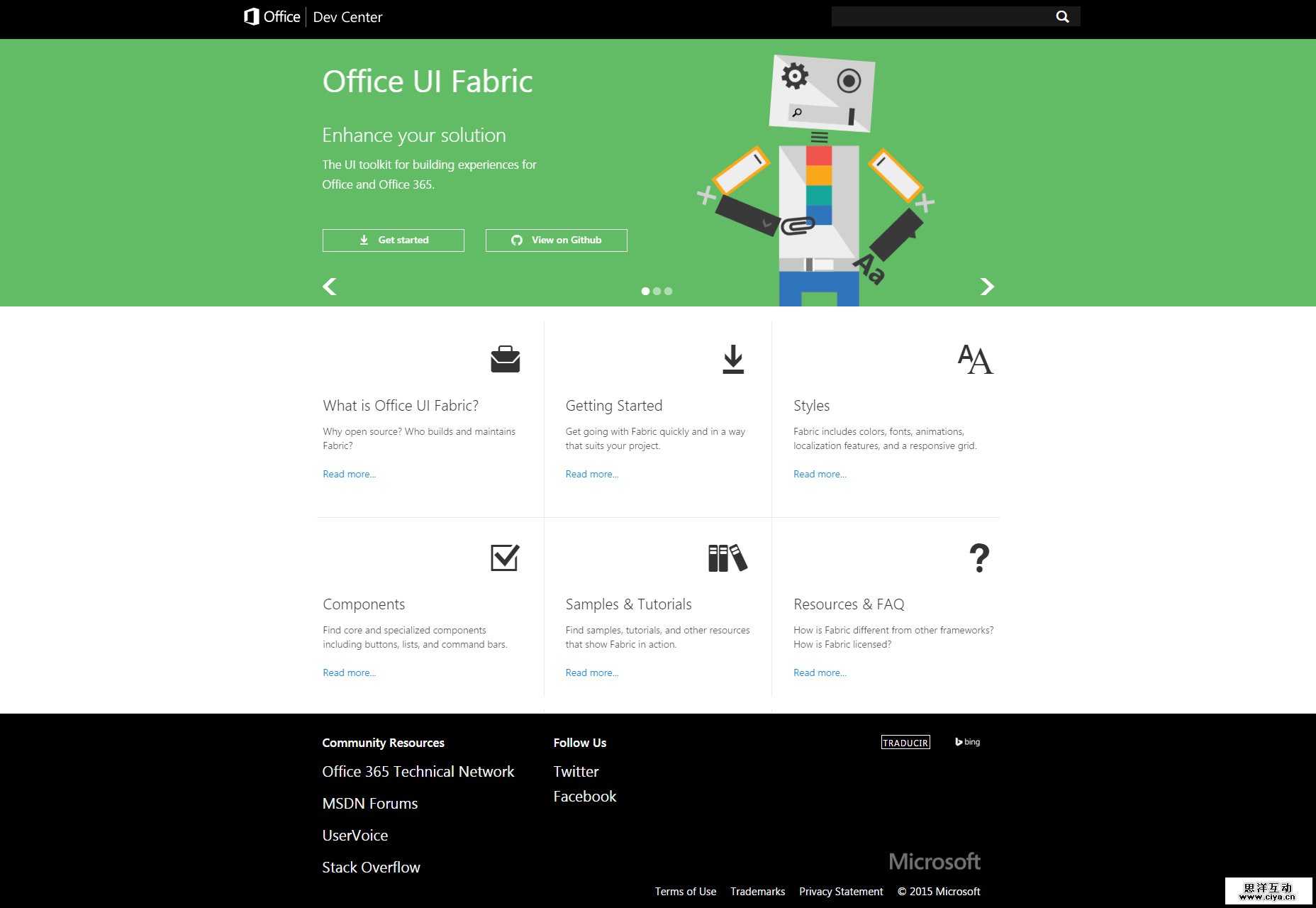Click the GitHub icon on View on Github
Viewport: 1316px width, 908px height.
coord(517,240)
